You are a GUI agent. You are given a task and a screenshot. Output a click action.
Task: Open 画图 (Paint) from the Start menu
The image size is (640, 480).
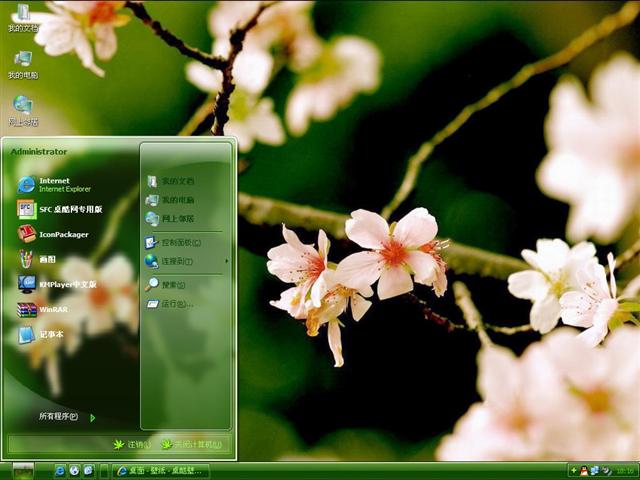click(x=37, y=259)
